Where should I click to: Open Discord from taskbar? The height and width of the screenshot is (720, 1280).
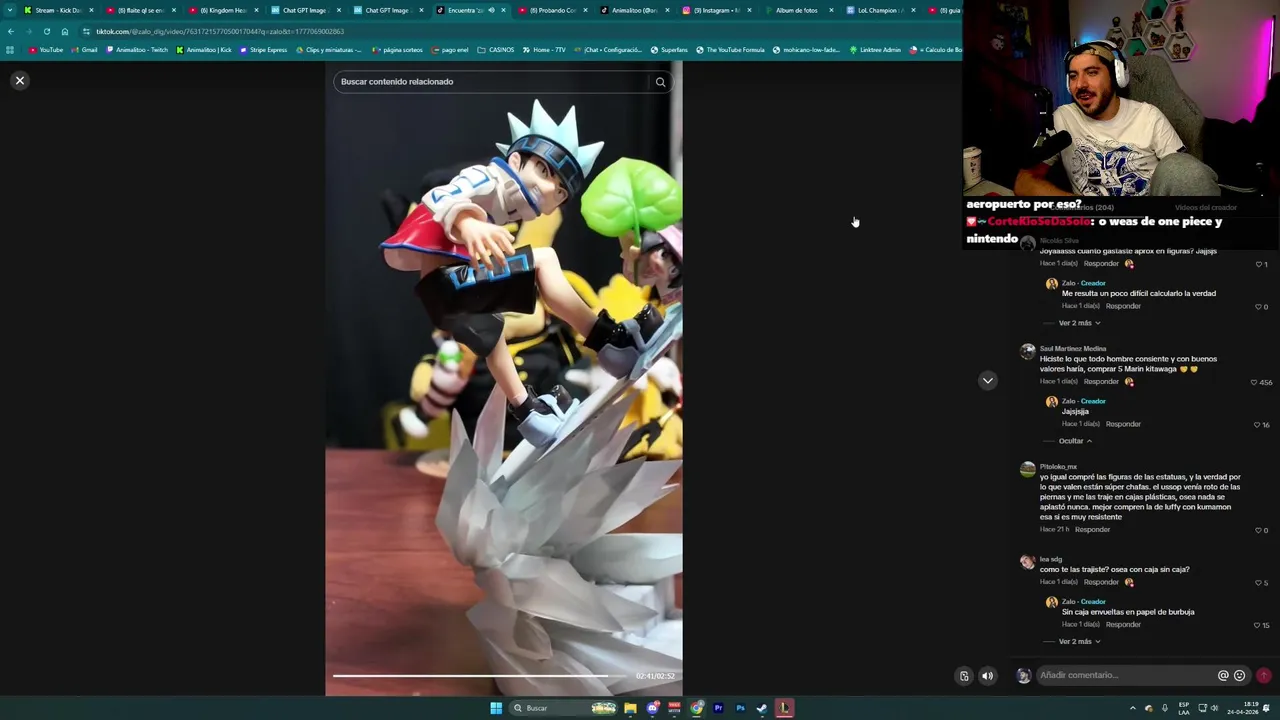click(653, 708)
